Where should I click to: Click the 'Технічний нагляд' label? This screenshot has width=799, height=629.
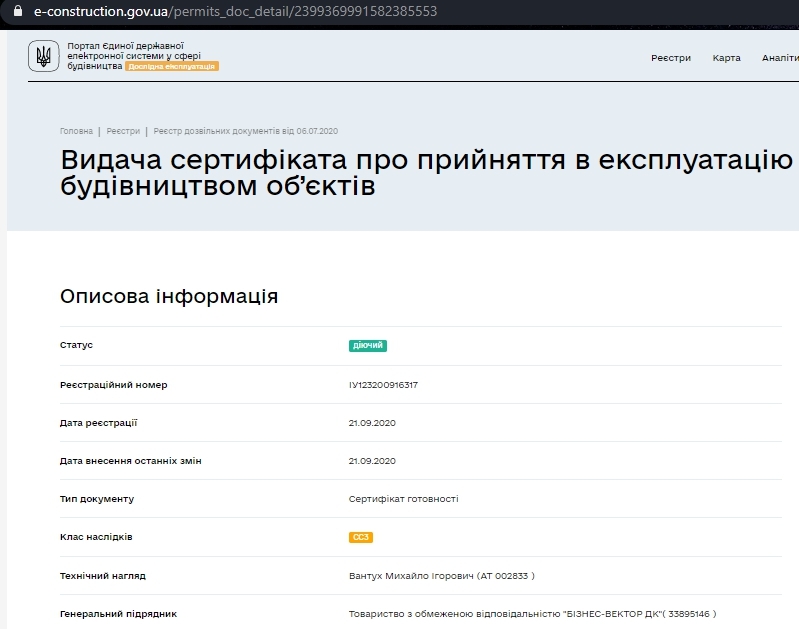(102, 576)
